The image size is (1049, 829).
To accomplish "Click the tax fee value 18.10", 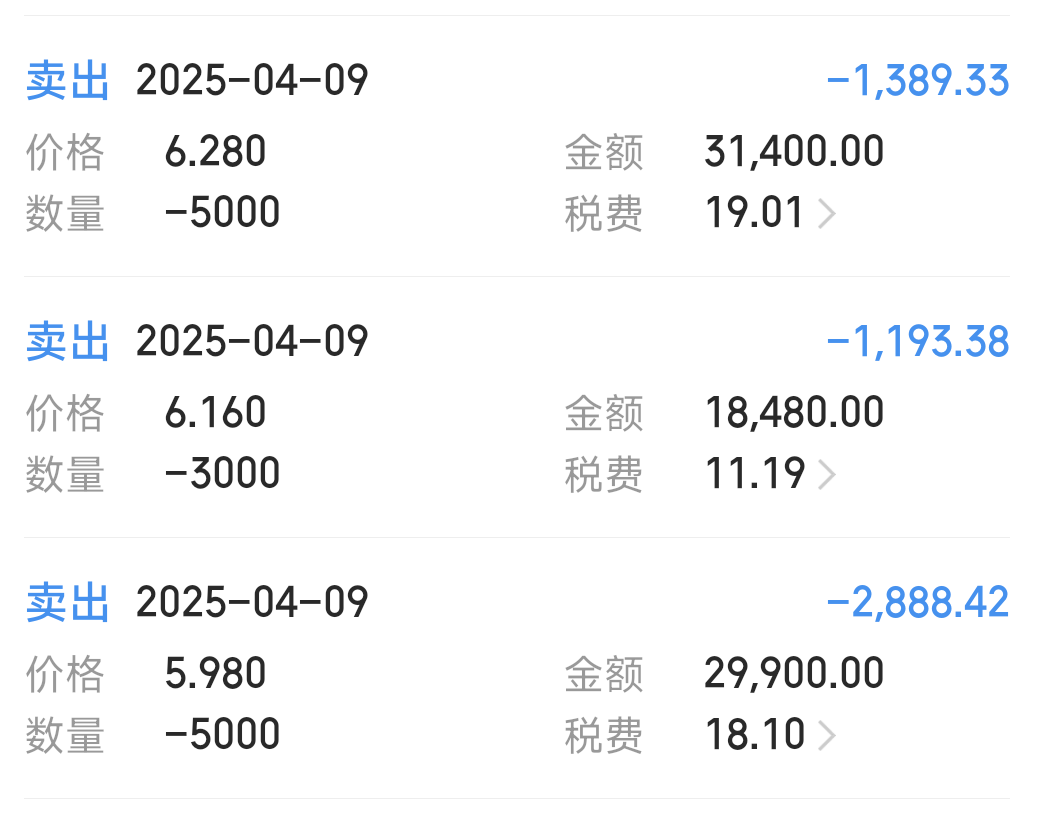I will tap(755, 735).
